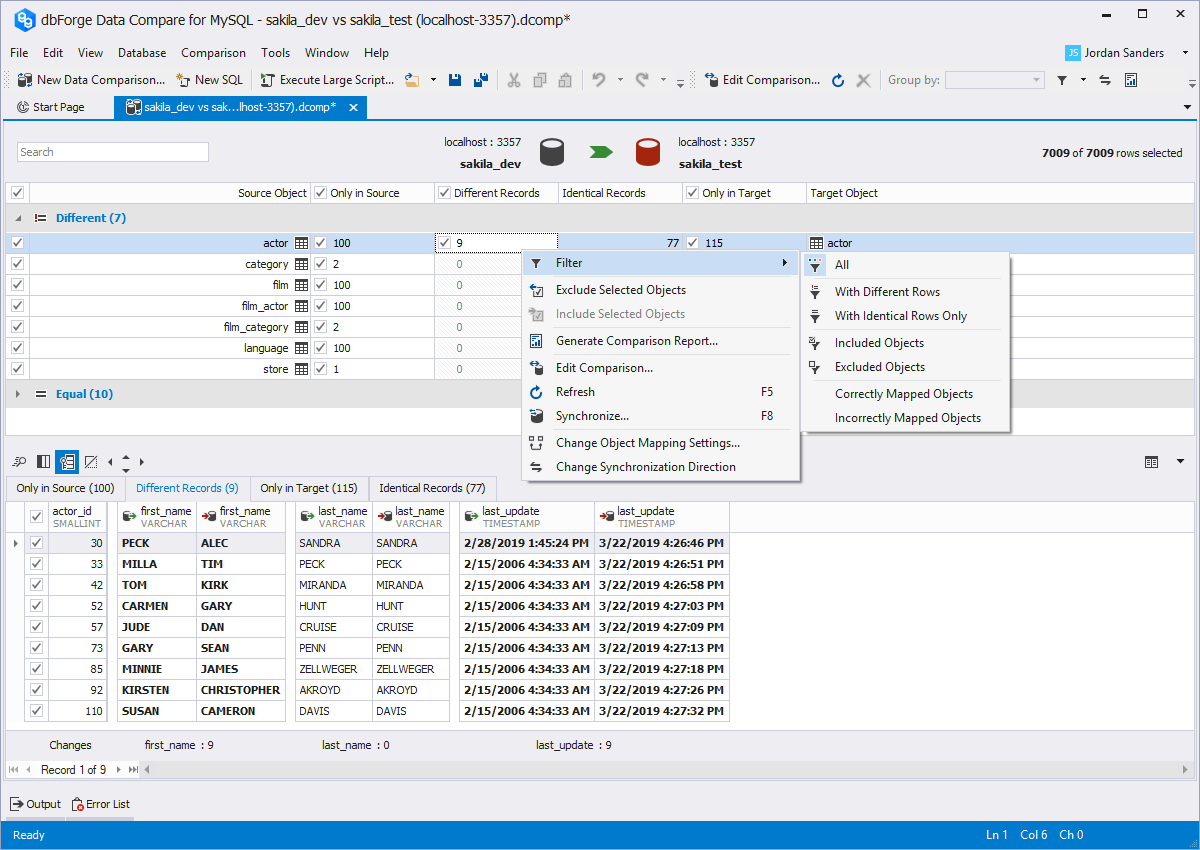Click the toolbar filter funnel icon
The height and width of the screenshot is (850, 1200).
1062,80
